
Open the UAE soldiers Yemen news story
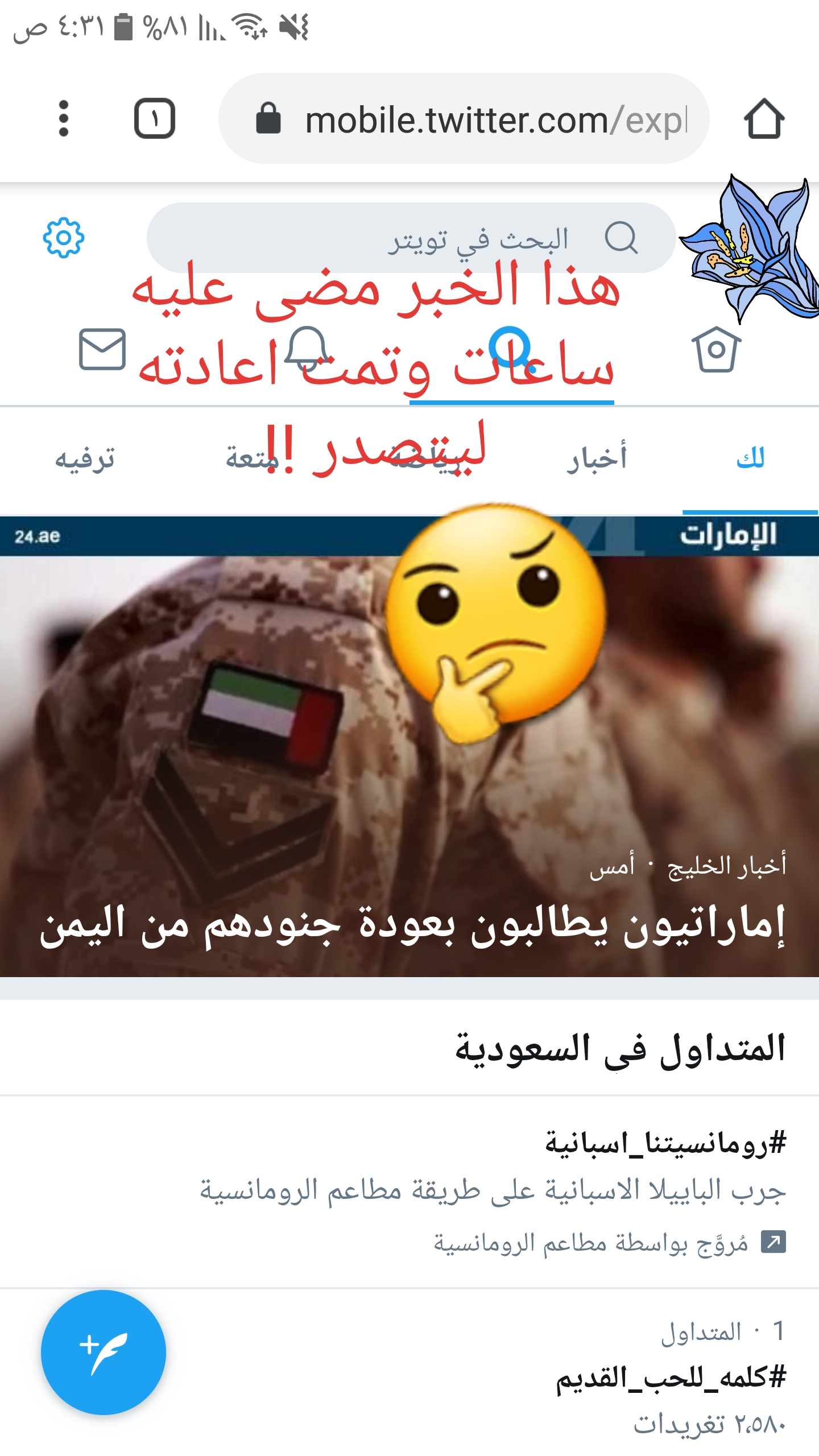pyautogui.click(x=409, y=746)
